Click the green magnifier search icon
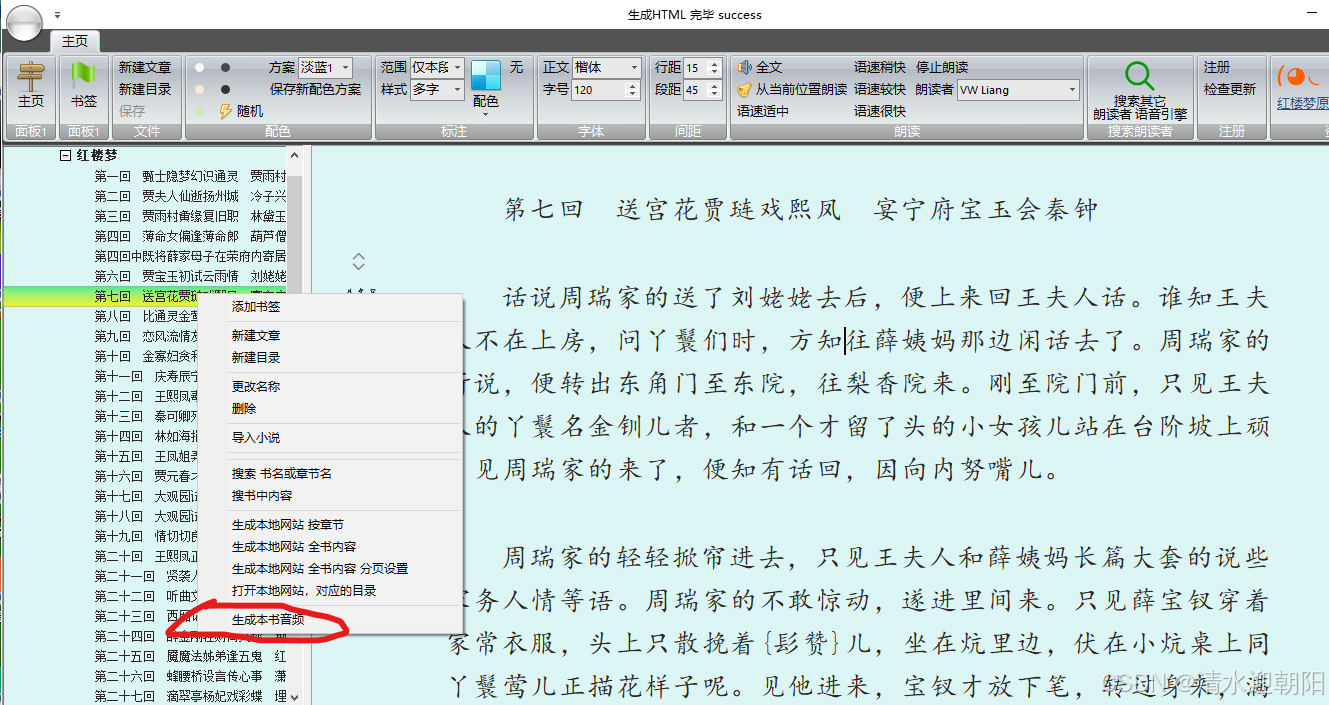 [x=1139, y=76]
